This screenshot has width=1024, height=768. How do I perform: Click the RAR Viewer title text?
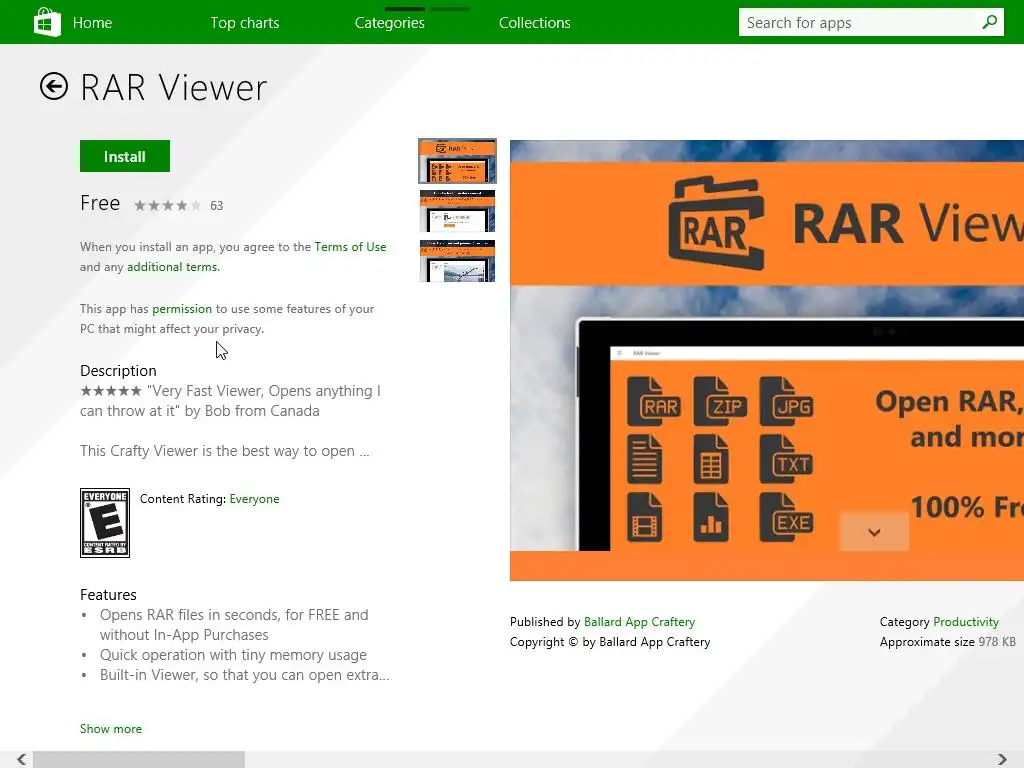(174, 88)
